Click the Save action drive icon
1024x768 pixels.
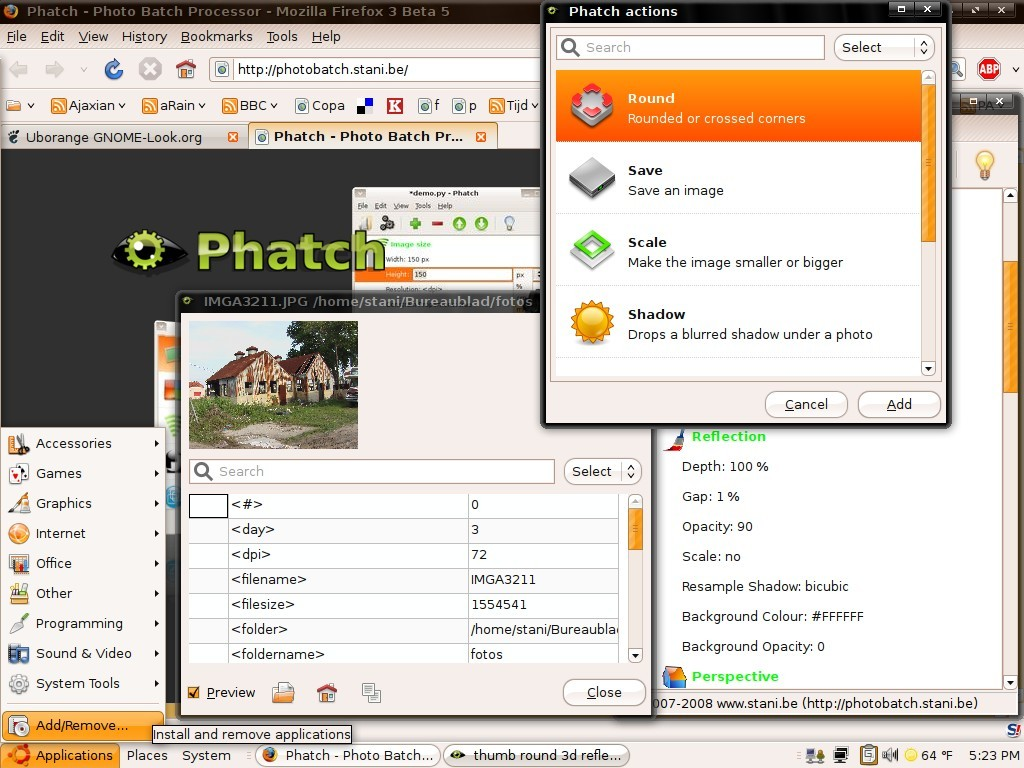(591, 179)
